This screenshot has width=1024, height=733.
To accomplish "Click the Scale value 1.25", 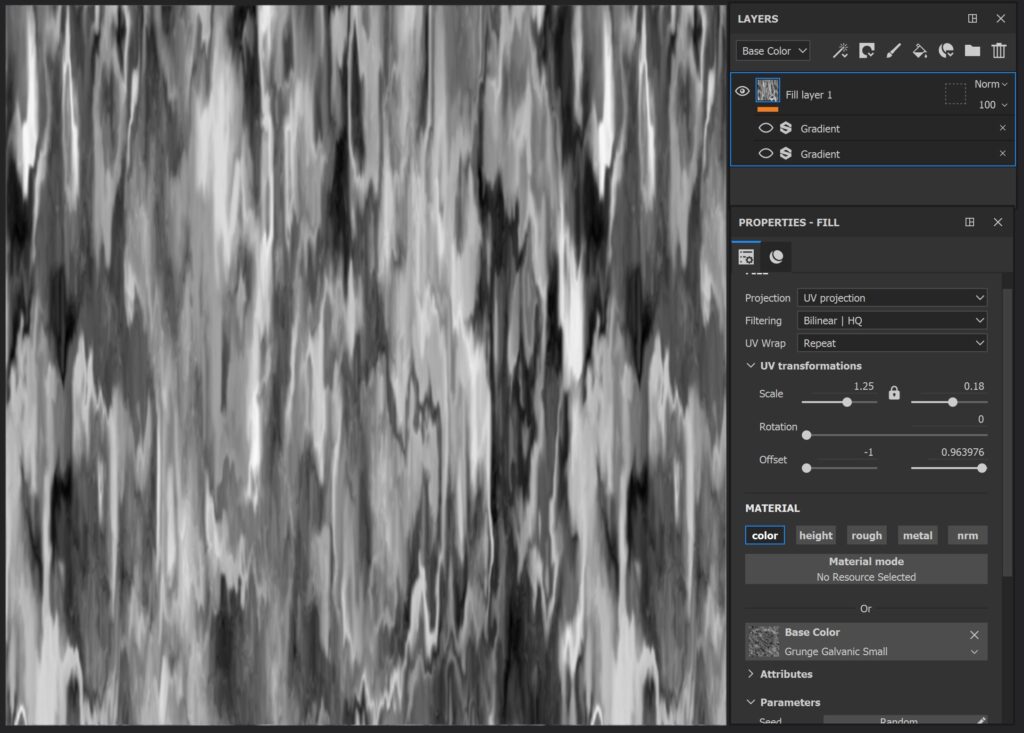I will 863,386.
